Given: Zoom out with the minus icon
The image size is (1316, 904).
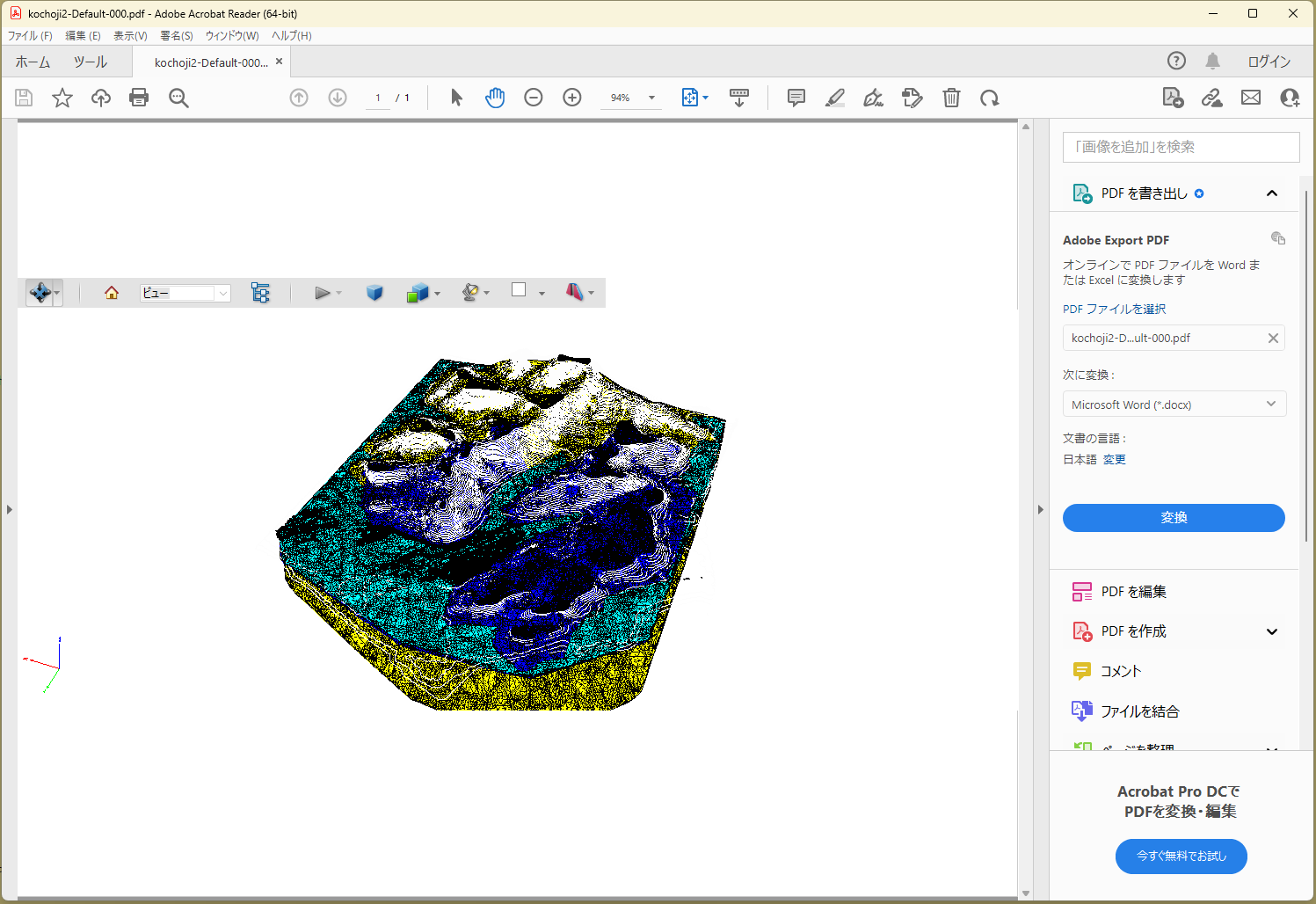Looking at the screenshot, I should click(x=534, y=98).
